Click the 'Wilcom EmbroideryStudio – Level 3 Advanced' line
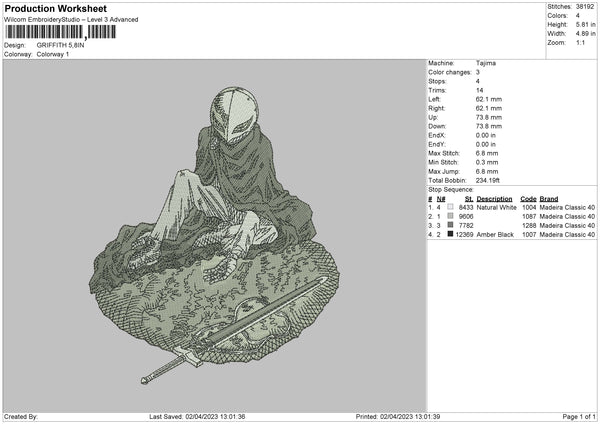Viewport: 600px width, 424px height. pos(71,20)
